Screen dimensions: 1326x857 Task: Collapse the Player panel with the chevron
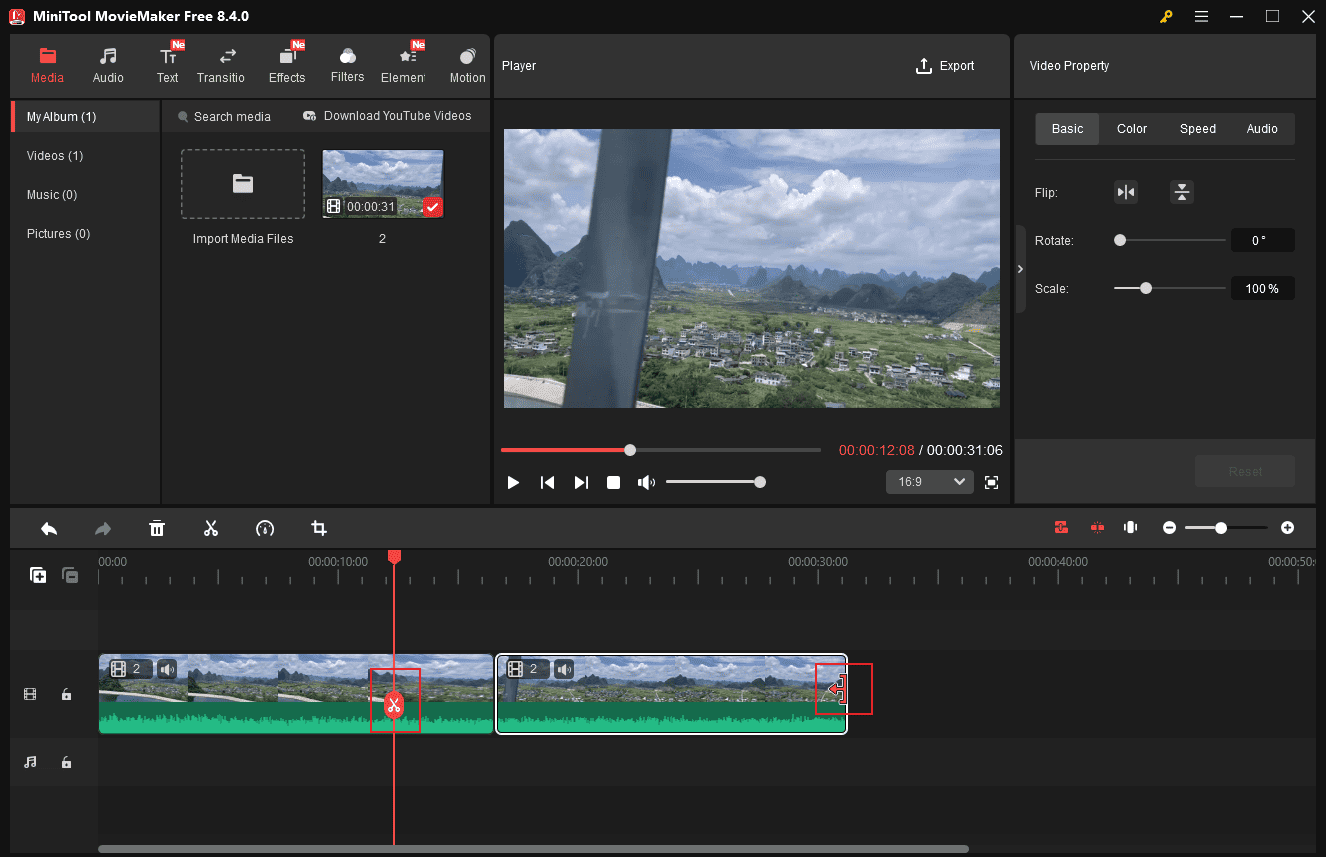pos(1020,268)
